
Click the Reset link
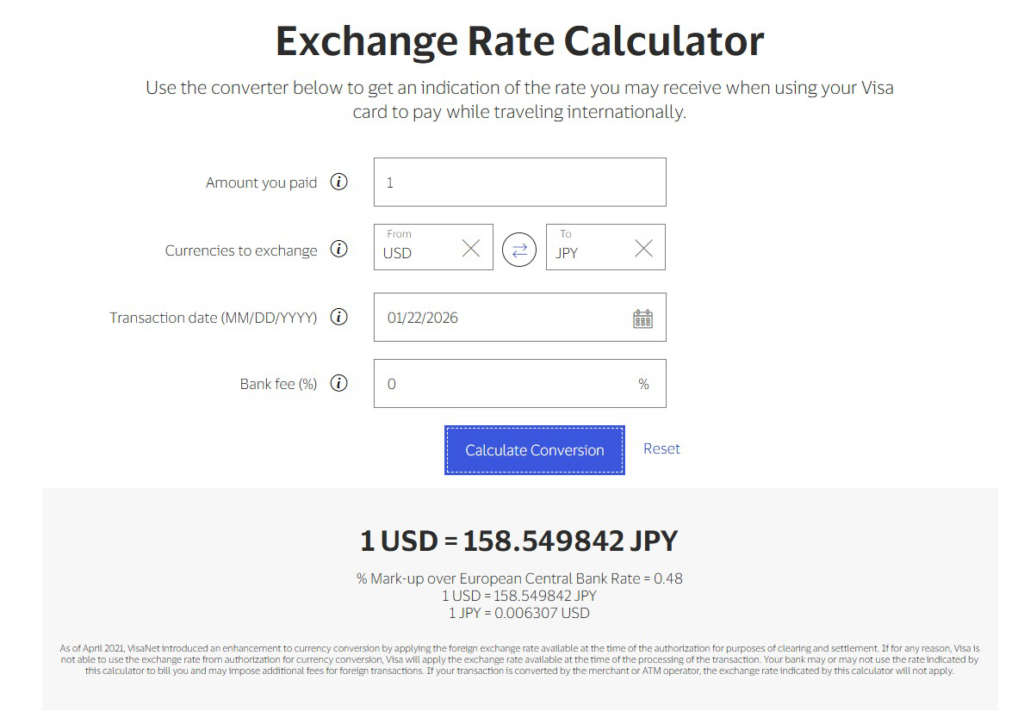[x=661, y=449]
